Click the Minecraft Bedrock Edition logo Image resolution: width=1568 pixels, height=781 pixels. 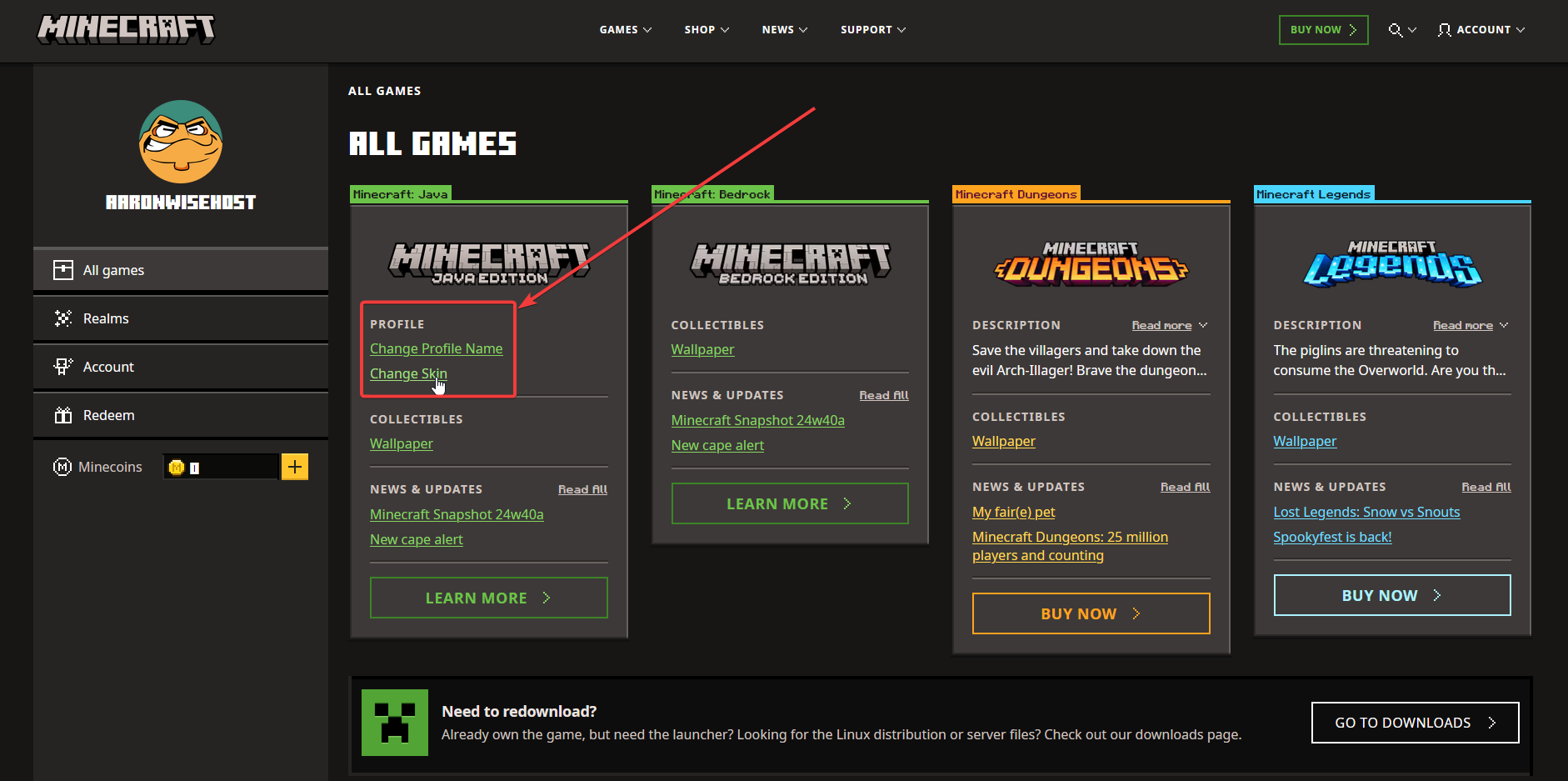[791, 263]
